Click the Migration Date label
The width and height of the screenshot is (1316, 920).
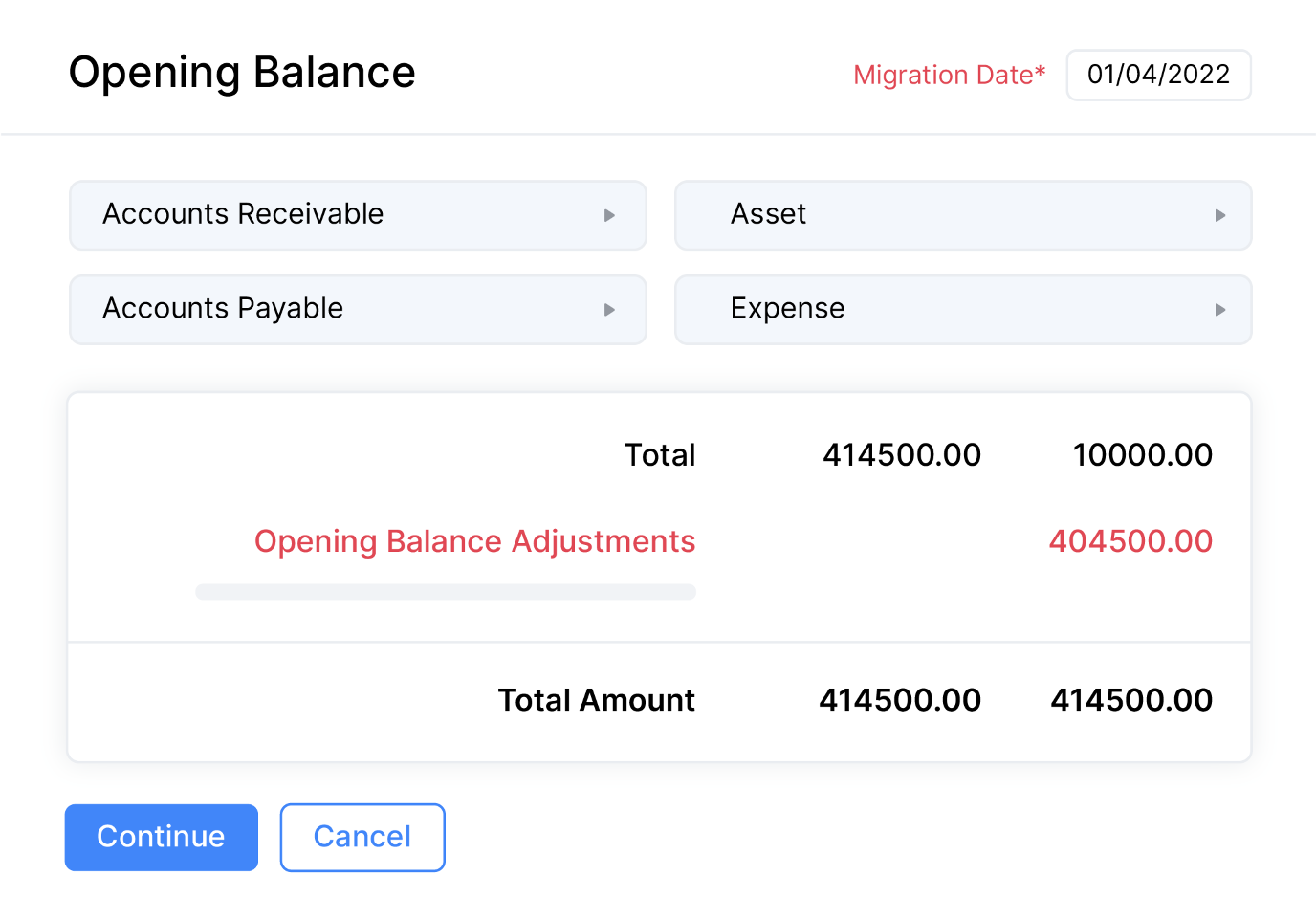(x=949, y=75)
